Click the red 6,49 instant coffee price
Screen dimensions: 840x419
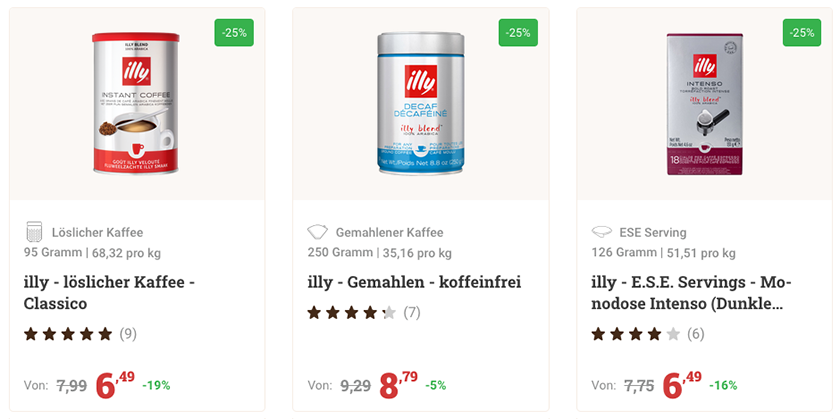(115, 384)
